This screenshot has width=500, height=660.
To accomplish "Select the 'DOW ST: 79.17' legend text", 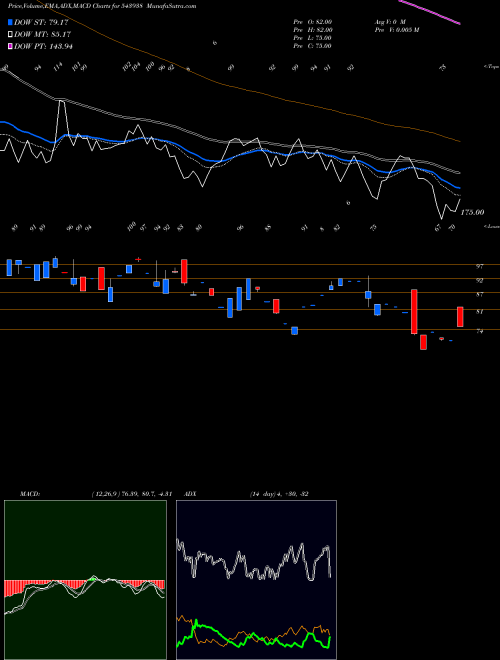I will (x=41, y=22).
